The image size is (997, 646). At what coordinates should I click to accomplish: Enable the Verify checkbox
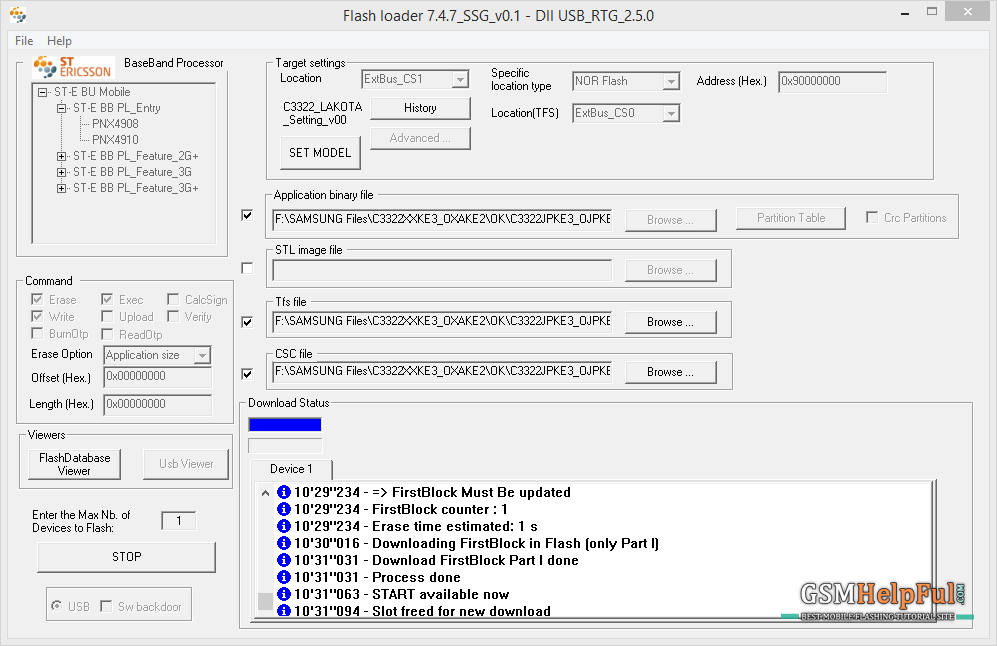(173, 316)
